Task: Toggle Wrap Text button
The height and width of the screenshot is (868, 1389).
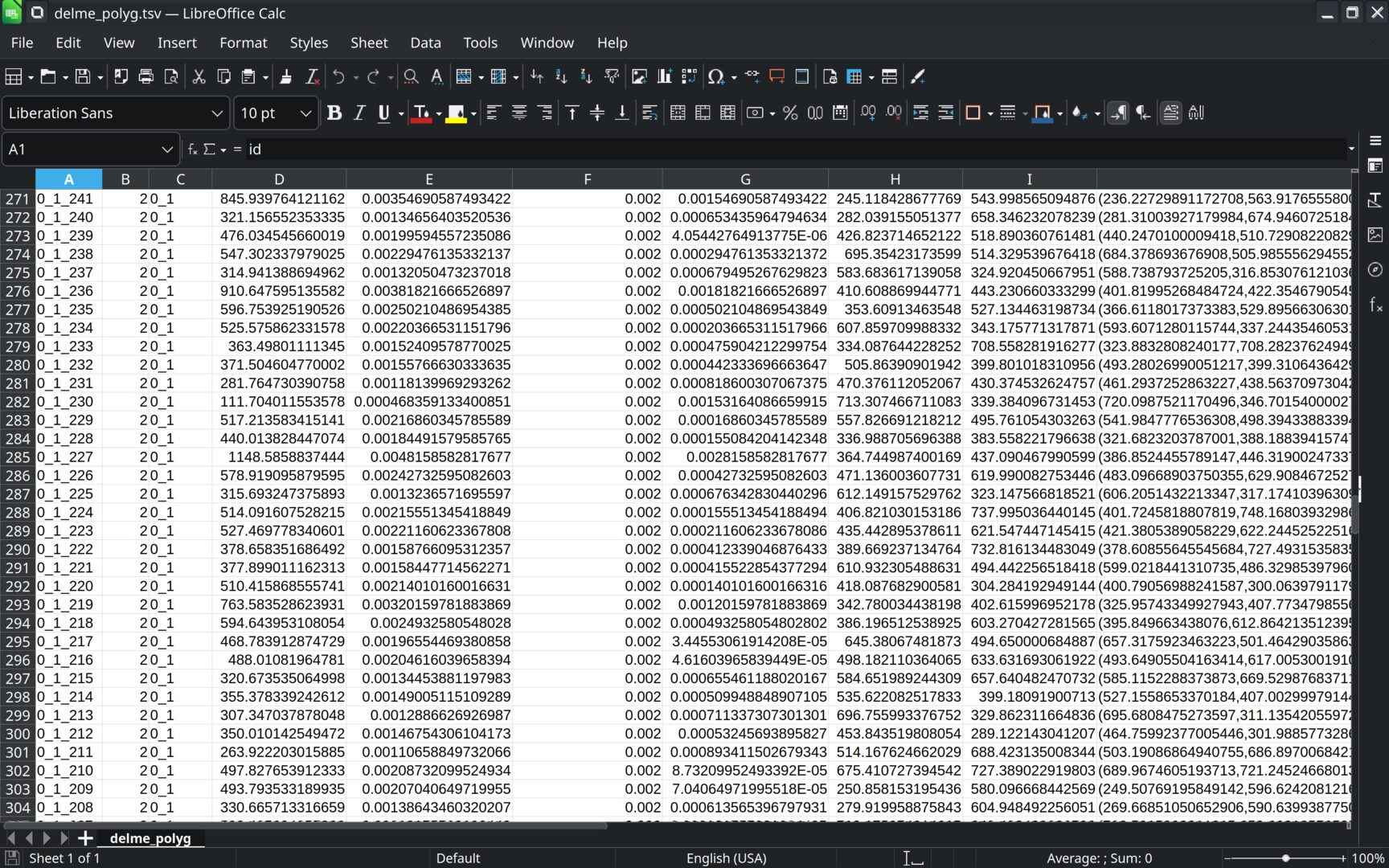Action: click(x=649, y=113)
